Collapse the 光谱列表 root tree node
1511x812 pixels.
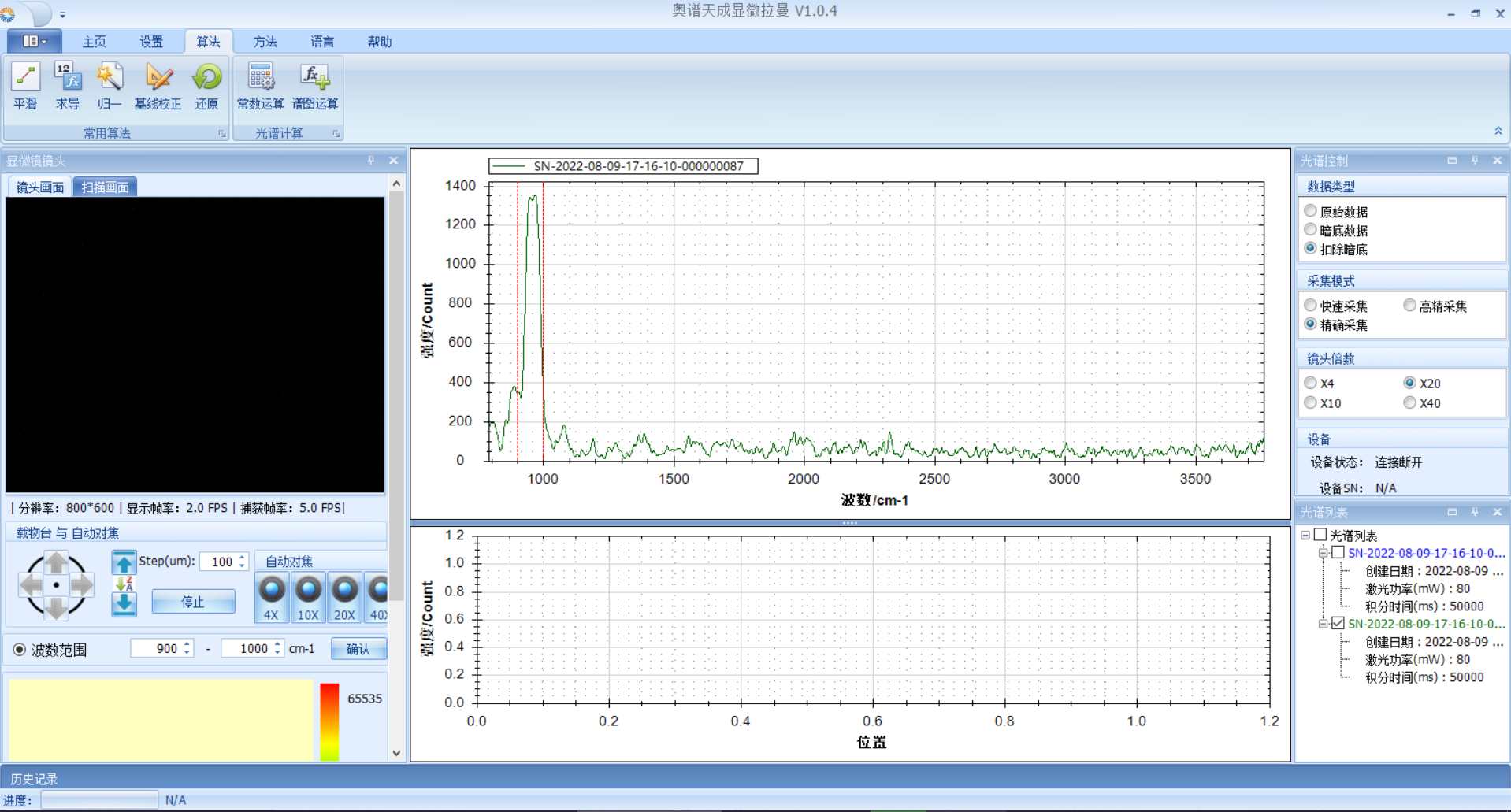[x=1305, y=535]
